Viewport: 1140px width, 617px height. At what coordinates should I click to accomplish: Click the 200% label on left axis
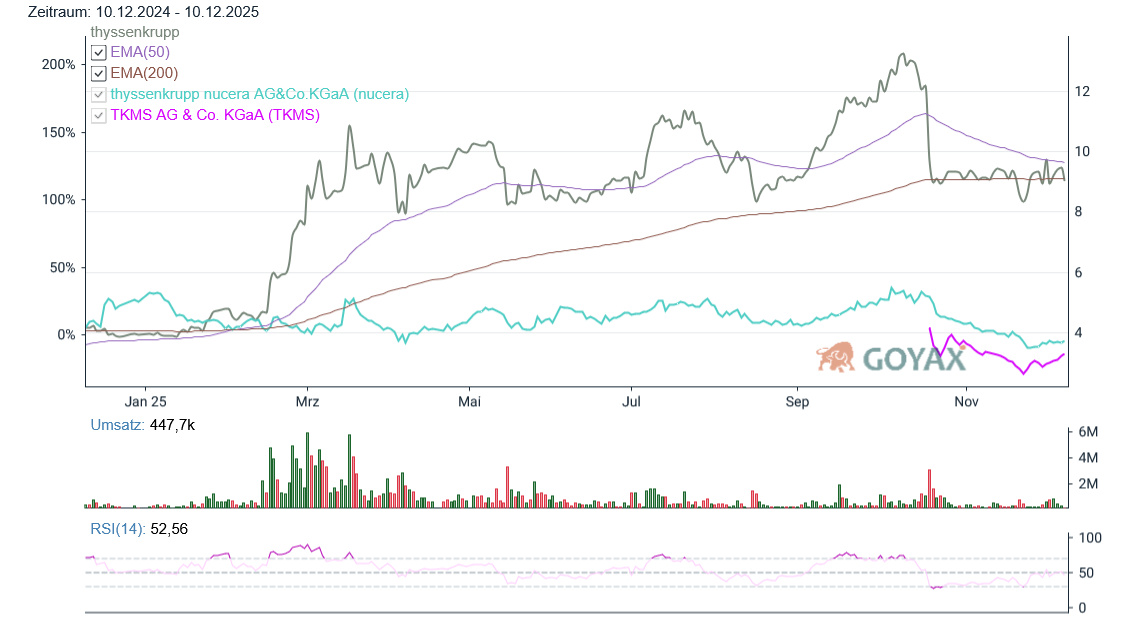pos(58,64)
